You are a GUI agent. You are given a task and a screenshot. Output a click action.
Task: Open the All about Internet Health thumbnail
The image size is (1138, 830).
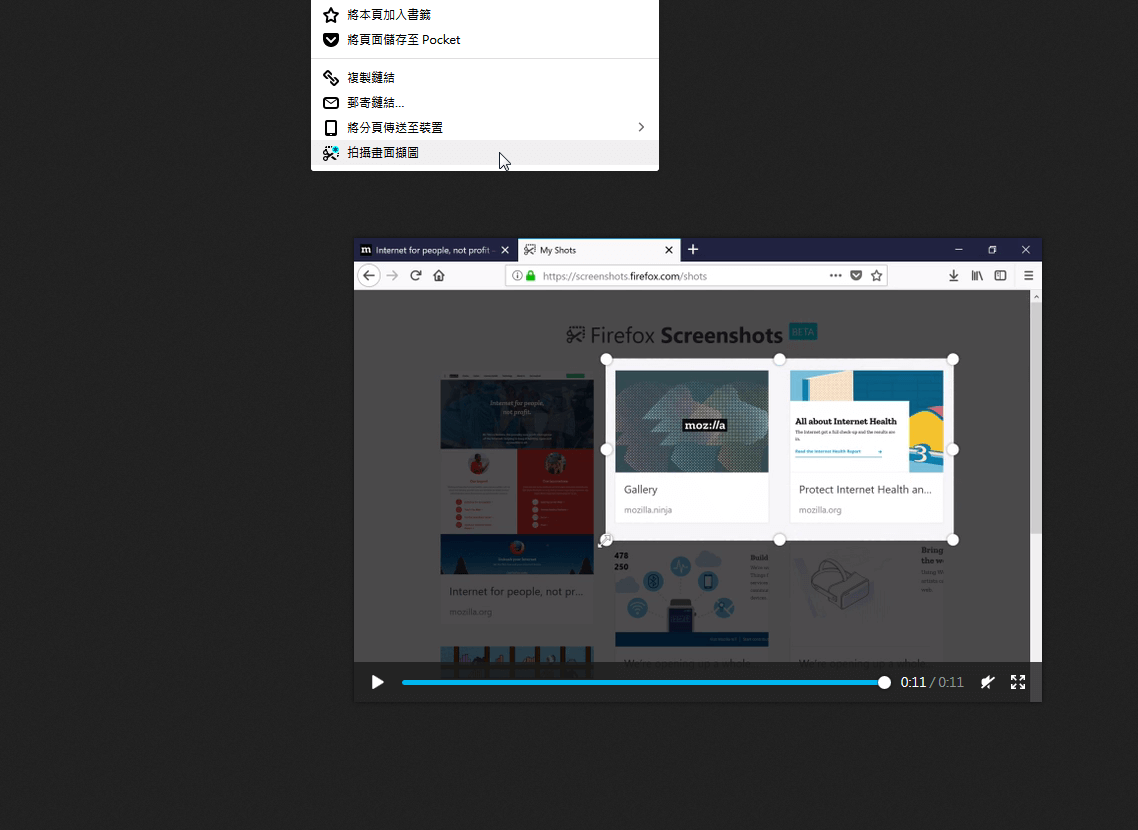(867, 422)
